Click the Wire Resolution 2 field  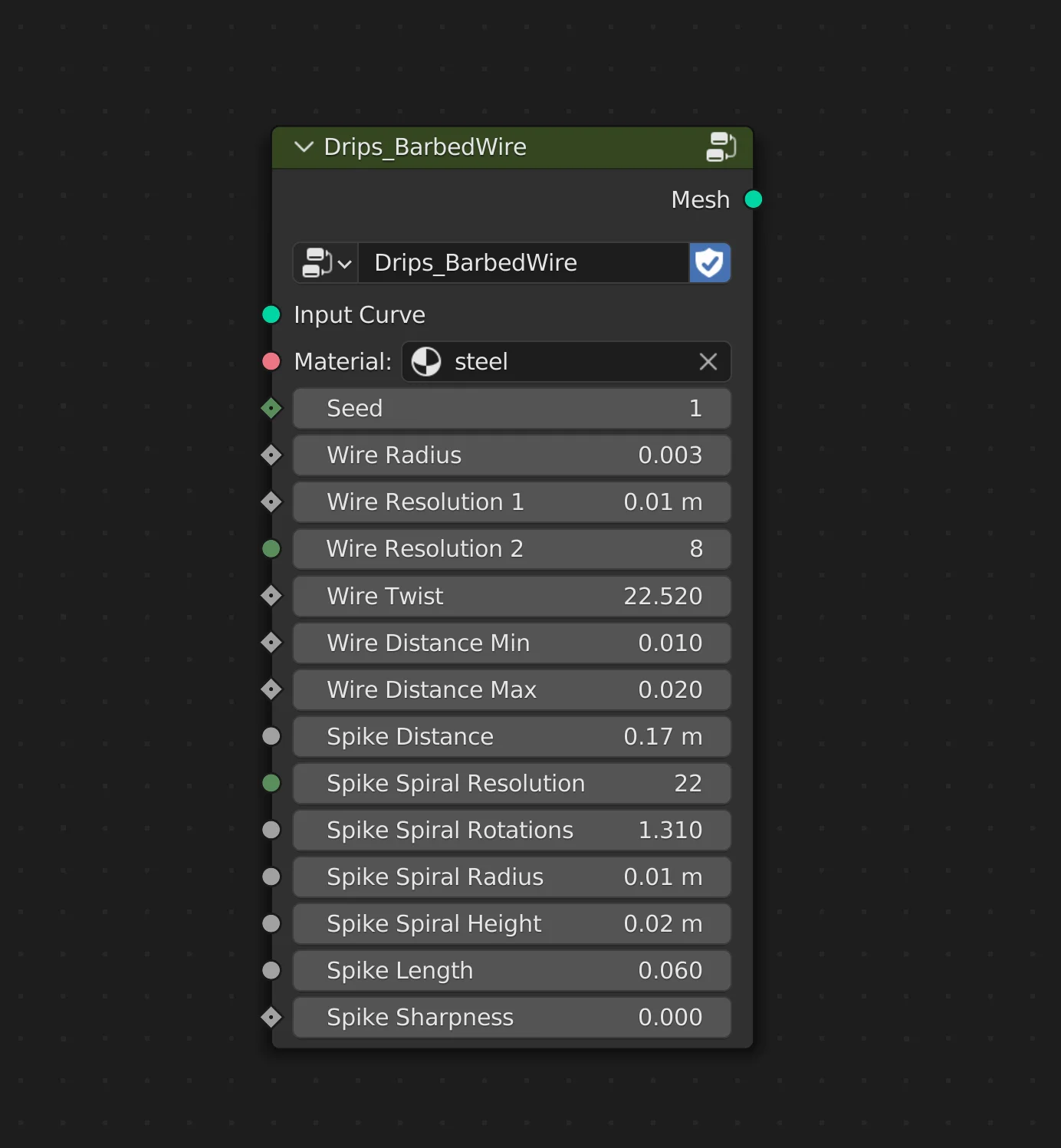point(511,548)
